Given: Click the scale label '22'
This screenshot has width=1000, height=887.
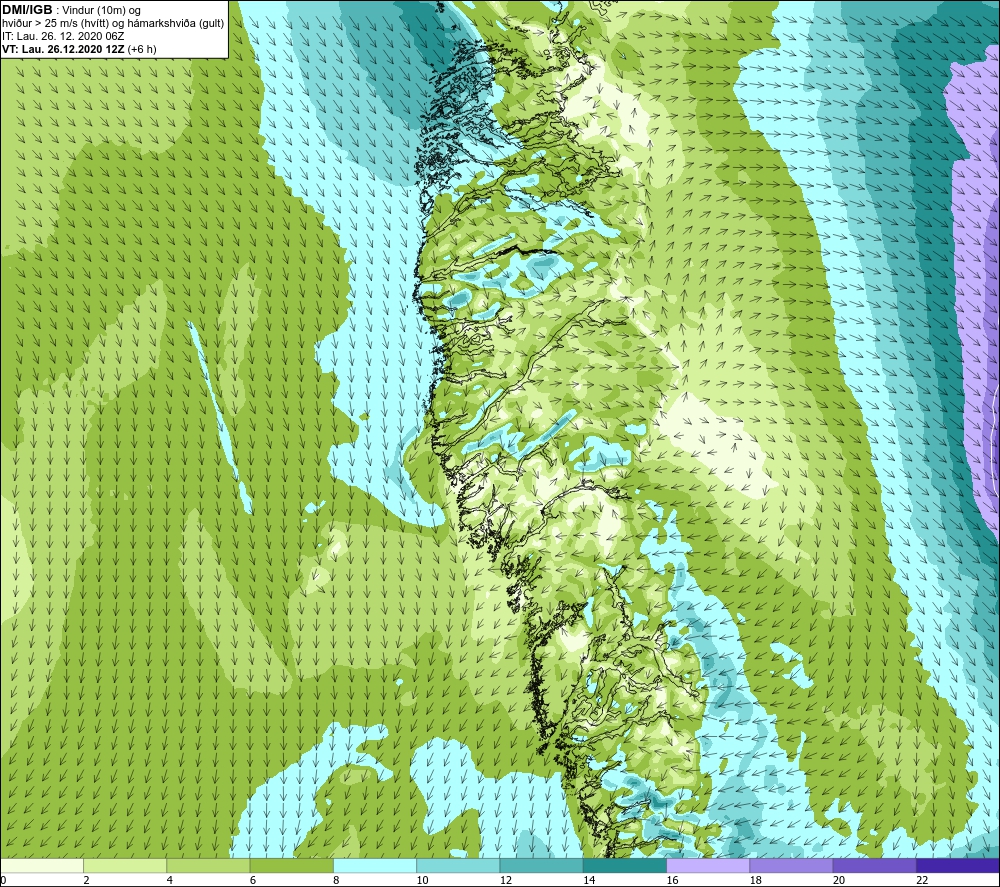Looking at the screenshot, I should coord(922,881).
